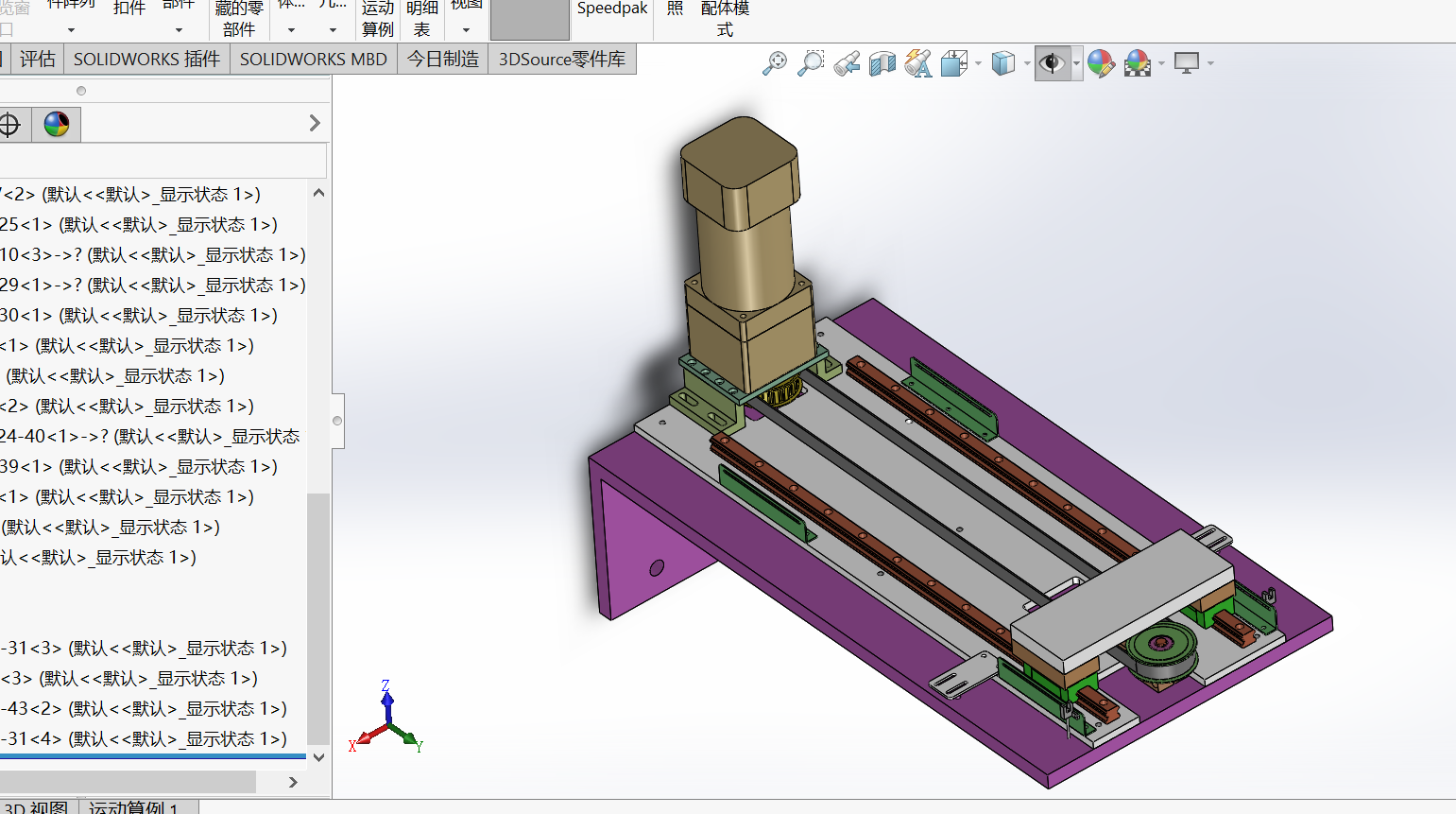
Task: Click the feature tree scroll up arrow
Action: (x=318, y=193)
